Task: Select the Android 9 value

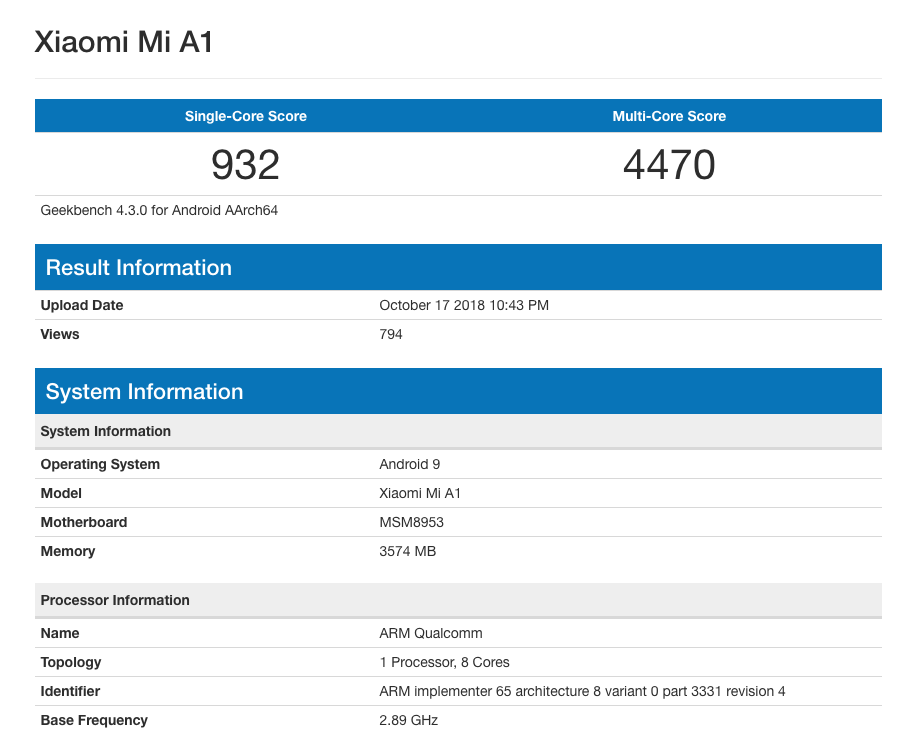Action: [410, 464]
